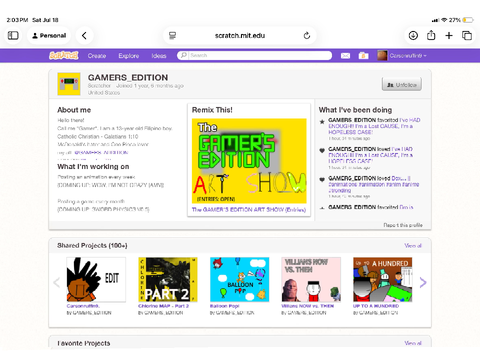Click the Chlorine MAP - Part 2 title link

163,306
